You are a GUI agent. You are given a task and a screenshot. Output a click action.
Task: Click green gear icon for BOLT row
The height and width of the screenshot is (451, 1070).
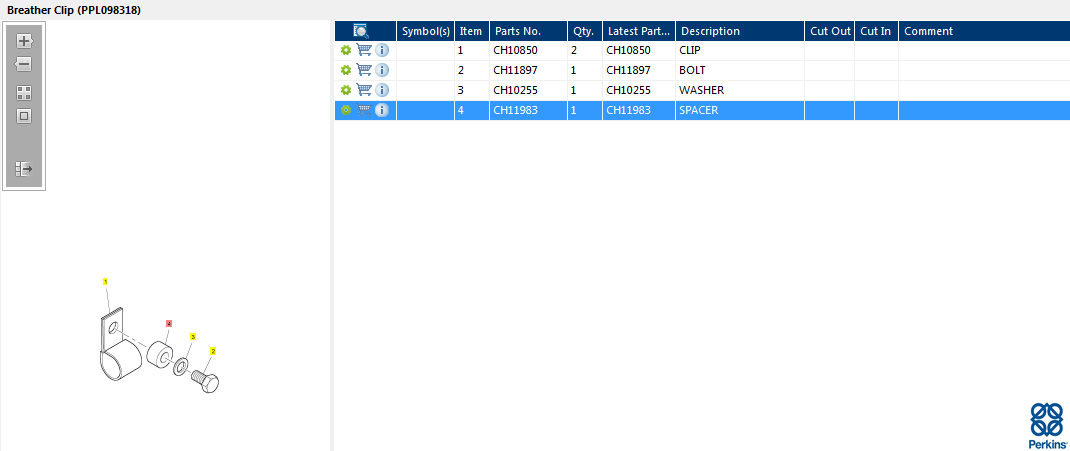pos(346,70)
